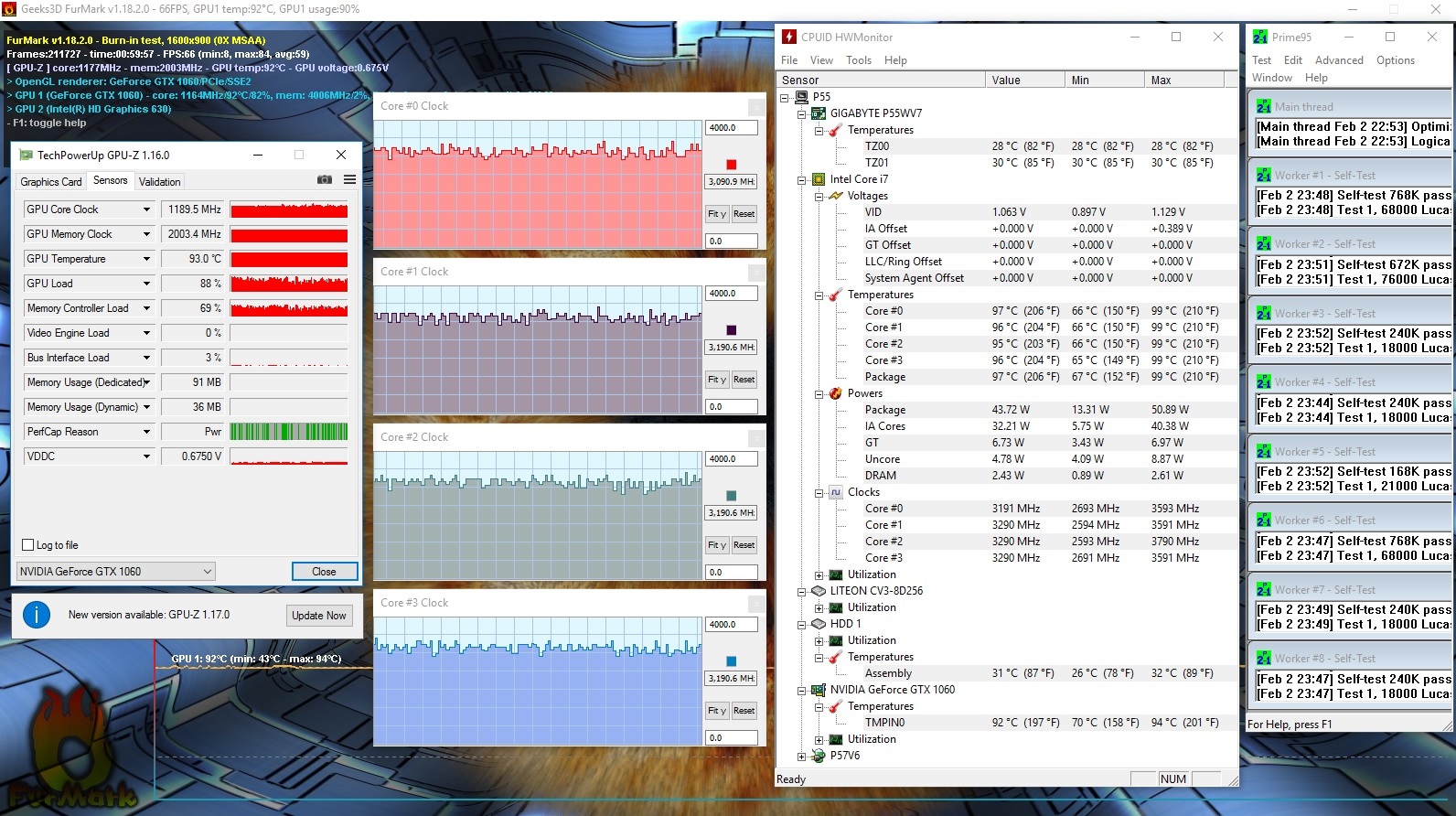
Task: Open the HWMonitor File menu
Action: (x=789, y=60)
